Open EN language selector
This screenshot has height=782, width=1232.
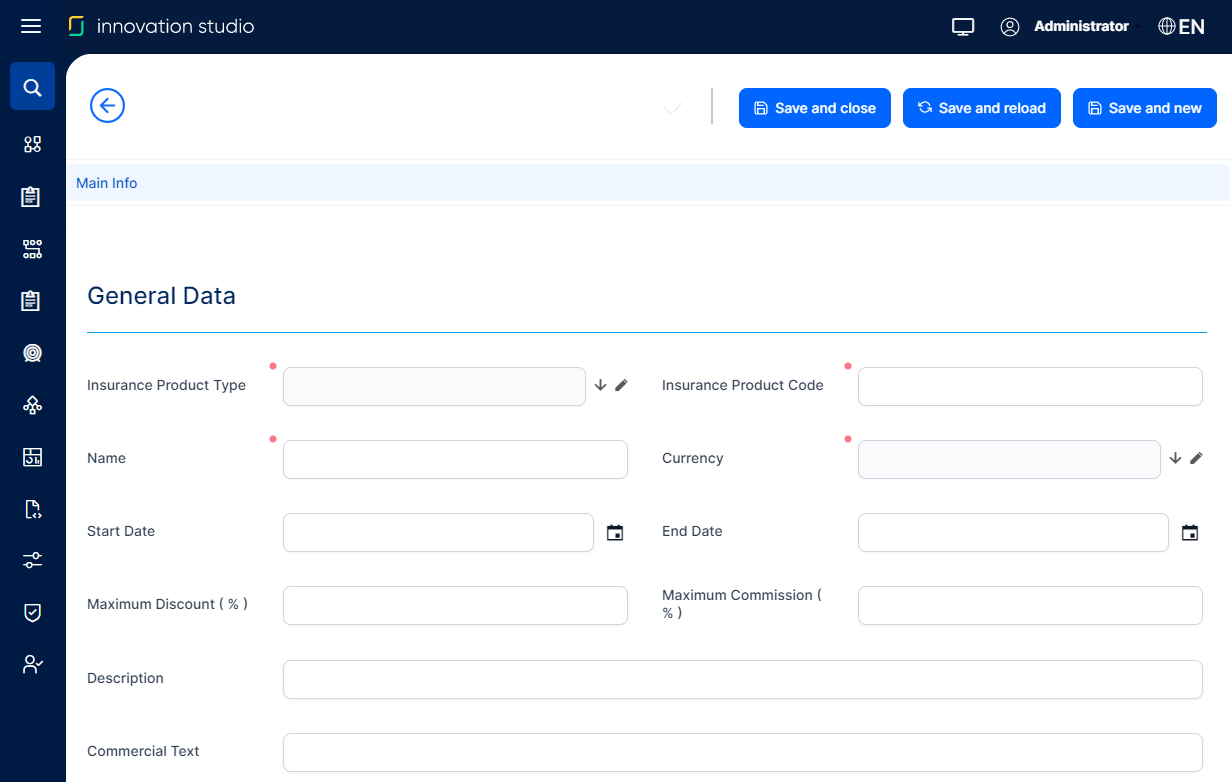click(1181, 27)
